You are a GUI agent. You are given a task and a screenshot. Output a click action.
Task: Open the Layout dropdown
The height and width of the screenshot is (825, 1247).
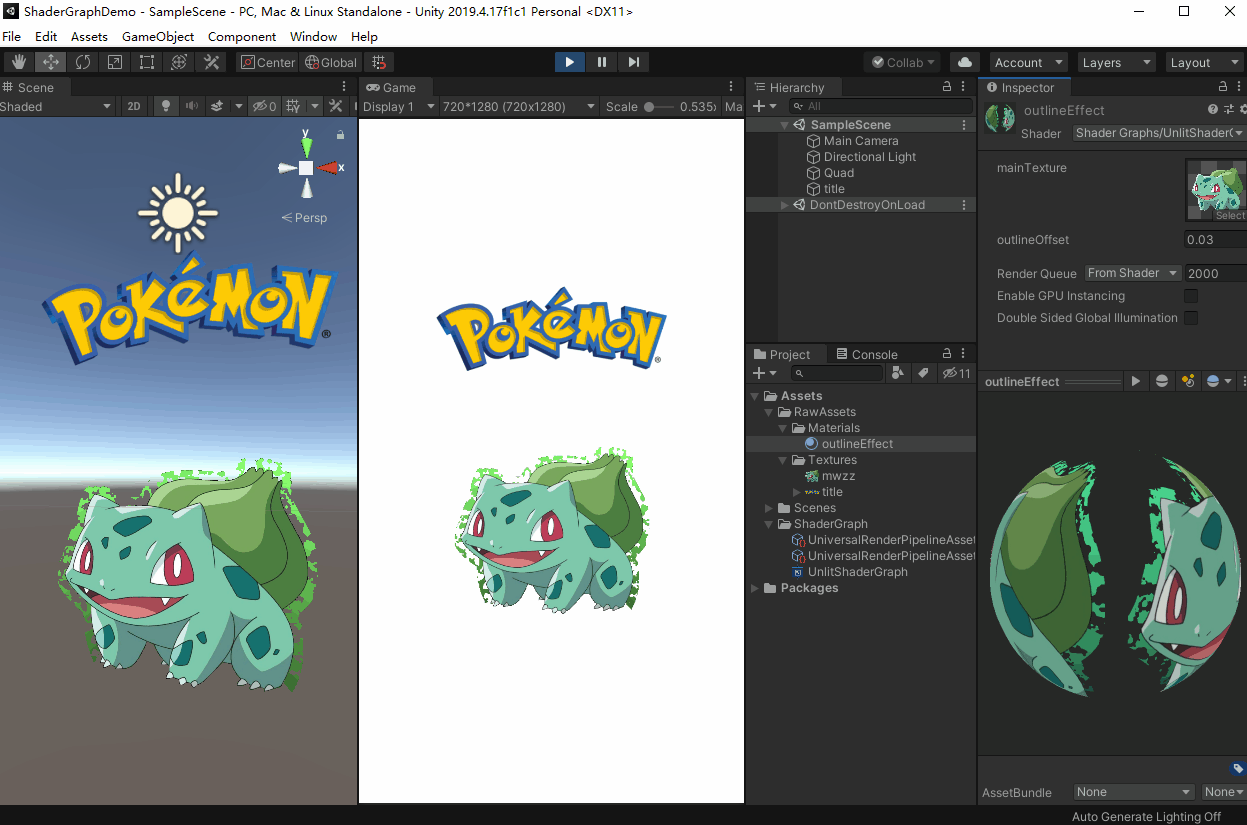click(x=1204, y=62)
